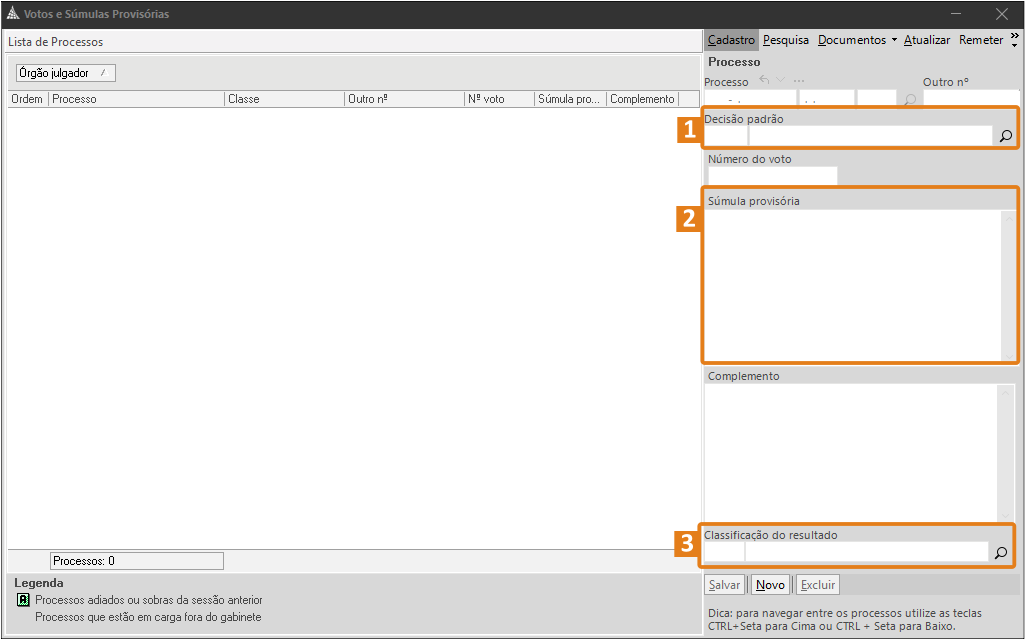1025x640 pixels.
Task: Open the Pesquisa tab
Action: pos(786,40)
